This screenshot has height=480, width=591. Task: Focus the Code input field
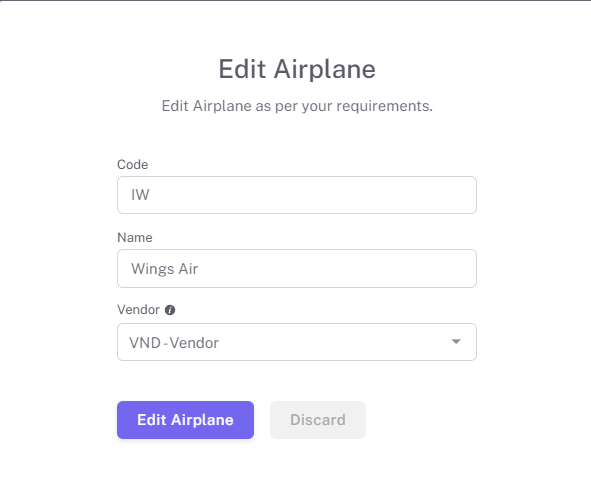pos(297,195)
